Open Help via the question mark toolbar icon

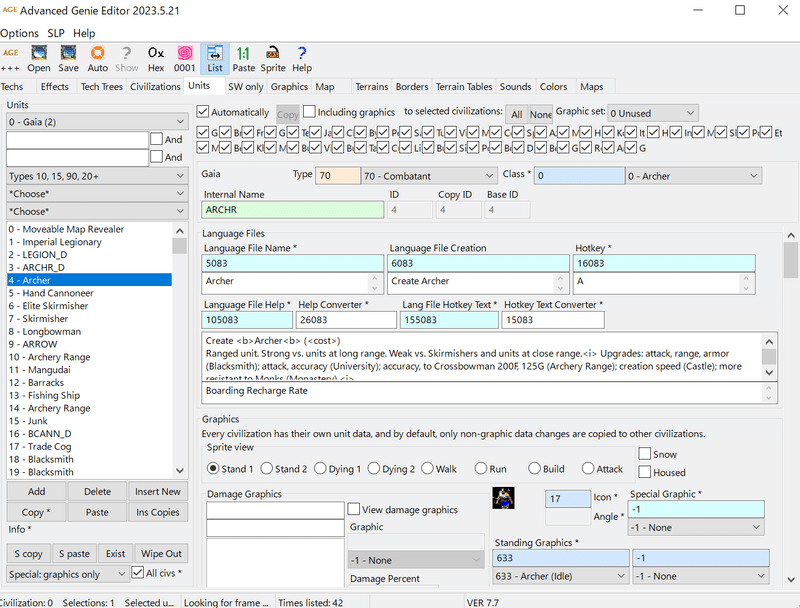(301, 58)
